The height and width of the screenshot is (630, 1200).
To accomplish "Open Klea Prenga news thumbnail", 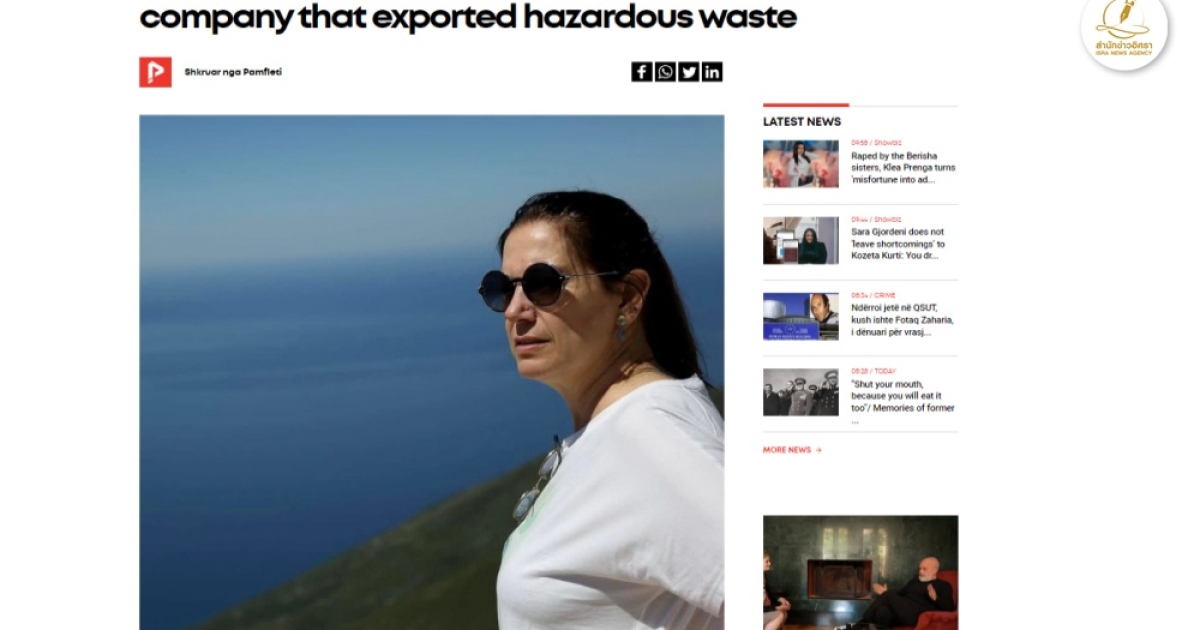I will click(x=801, y=164).
